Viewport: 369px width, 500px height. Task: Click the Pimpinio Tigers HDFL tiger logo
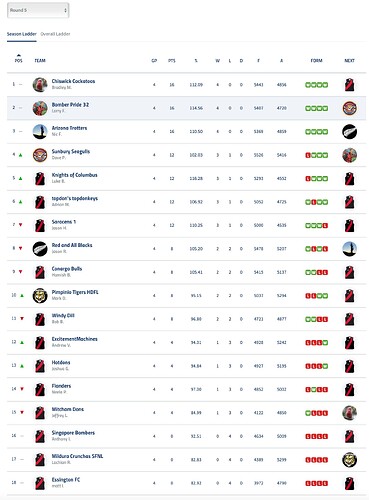[x=40, y=296]
